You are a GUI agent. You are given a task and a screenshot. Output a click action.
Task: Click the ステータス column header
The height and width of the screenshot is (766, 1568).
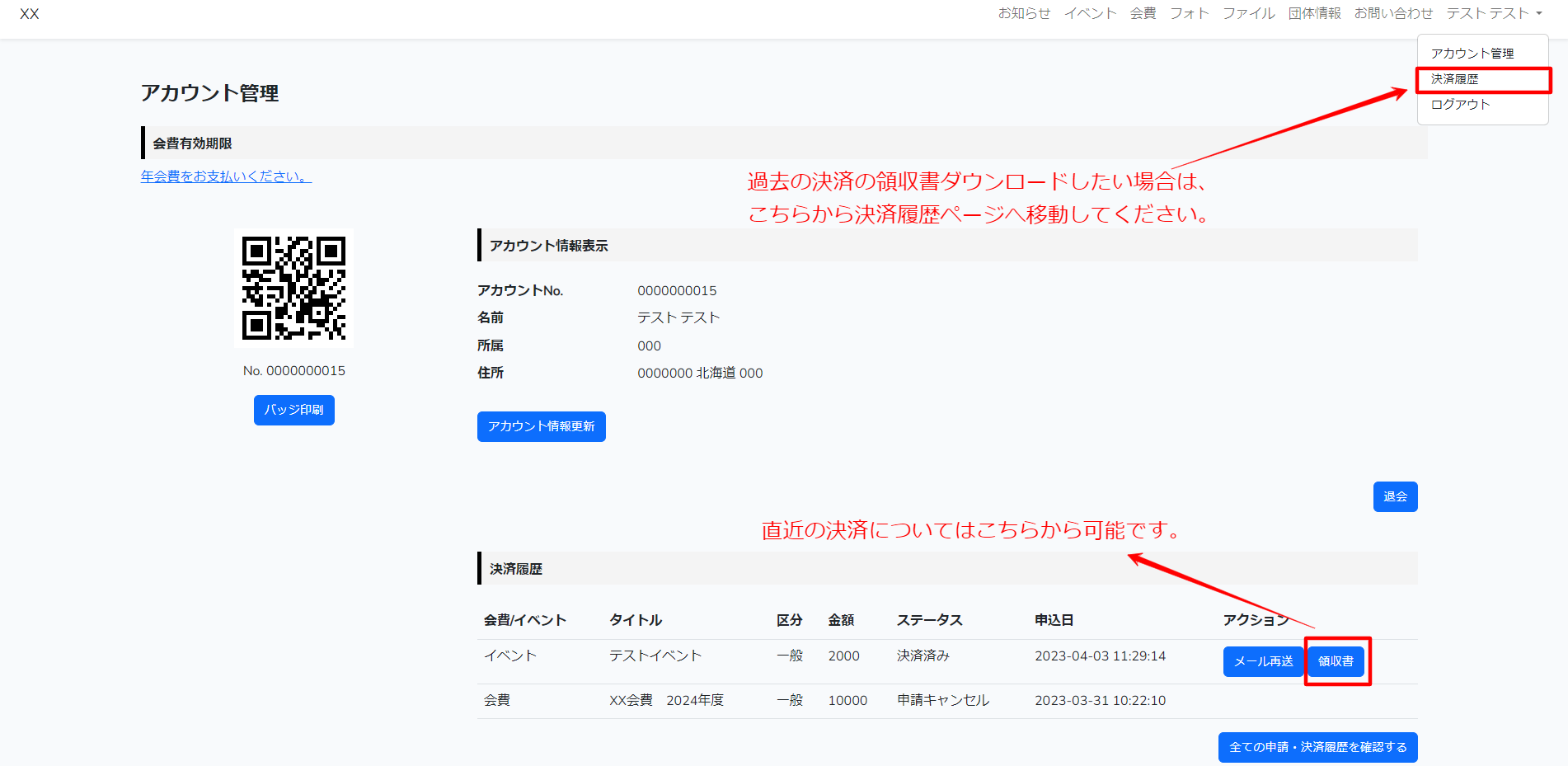click(929, 620)
